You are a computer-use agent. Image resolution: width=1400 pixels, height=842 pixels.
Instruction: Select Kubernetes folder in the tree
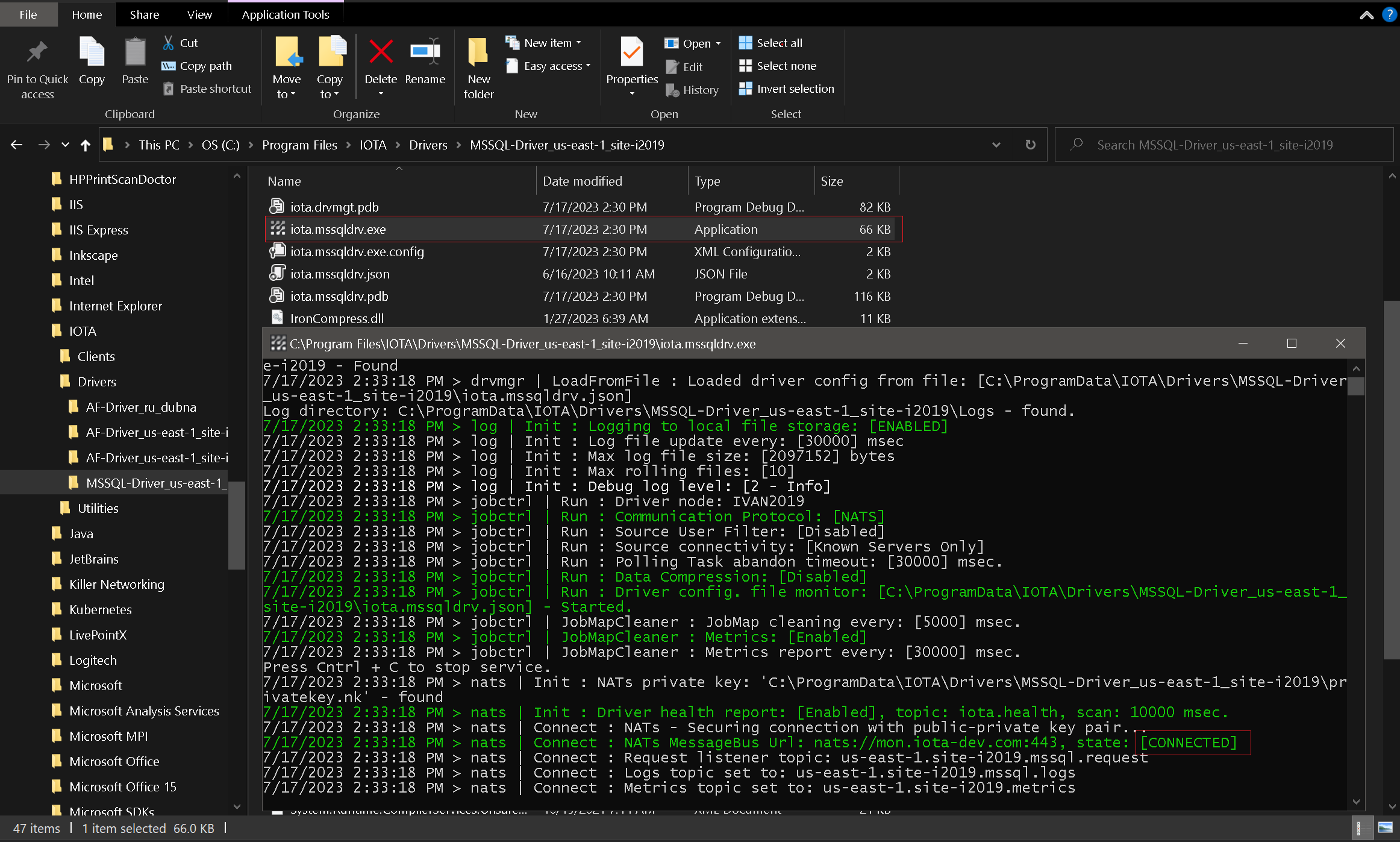[x=100, y=609]
